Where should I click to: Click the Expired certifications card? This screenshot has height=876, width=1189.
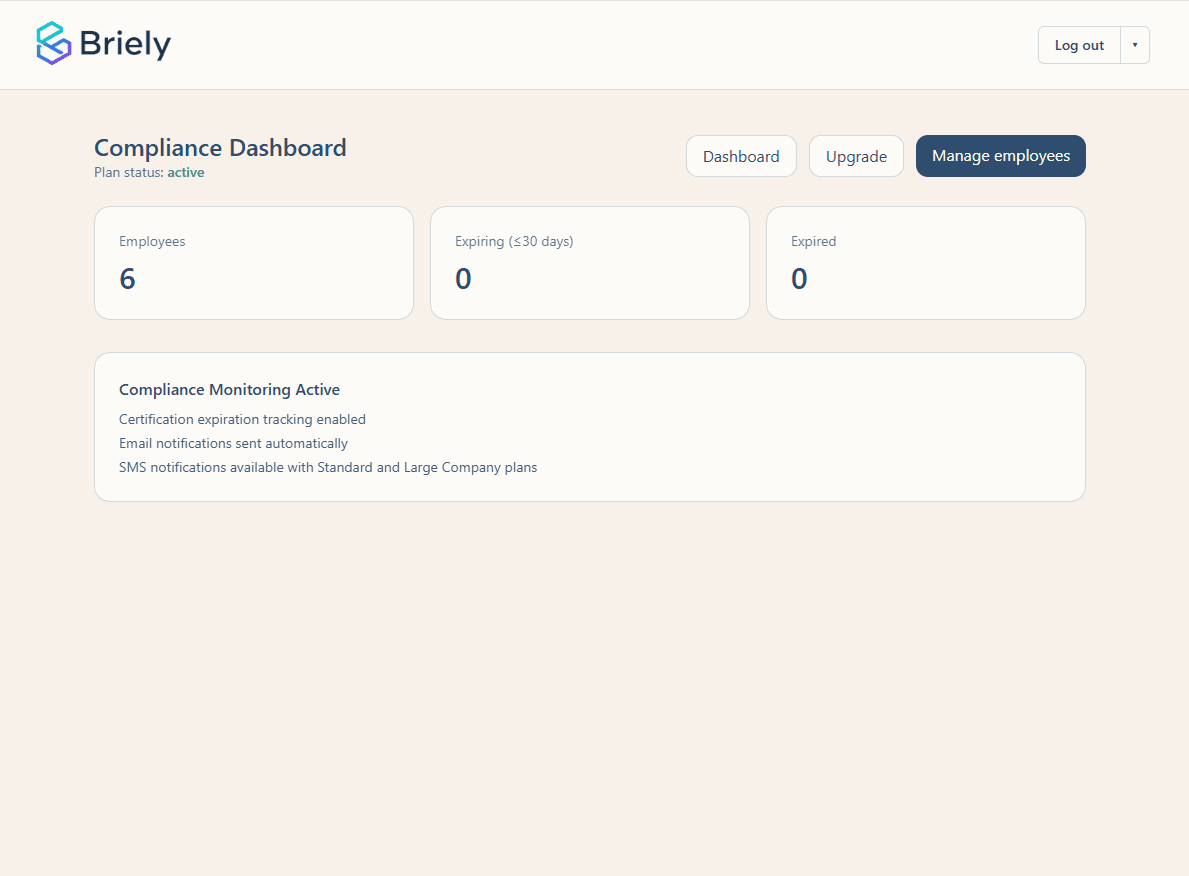(925, 262)
